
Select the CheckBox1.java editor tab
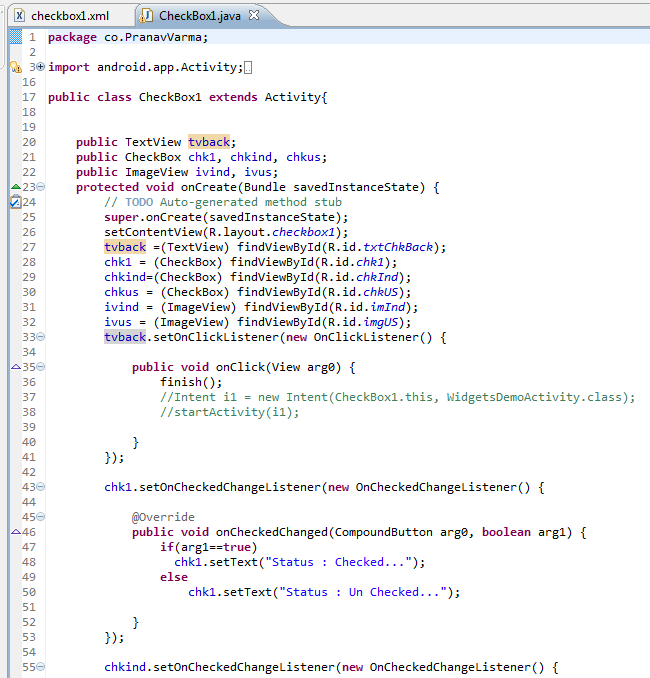pyautogui.click(x=200, y=16)
